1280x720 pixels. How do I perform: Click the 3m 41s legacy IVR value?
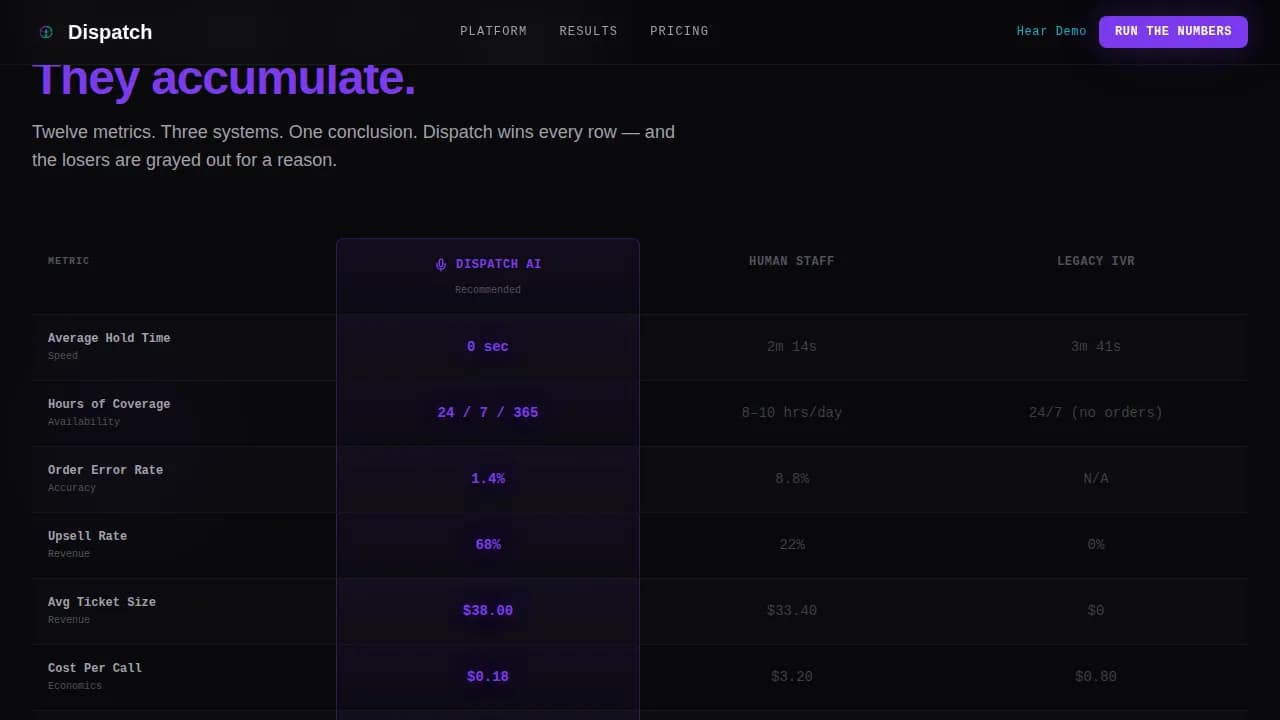1096,347
